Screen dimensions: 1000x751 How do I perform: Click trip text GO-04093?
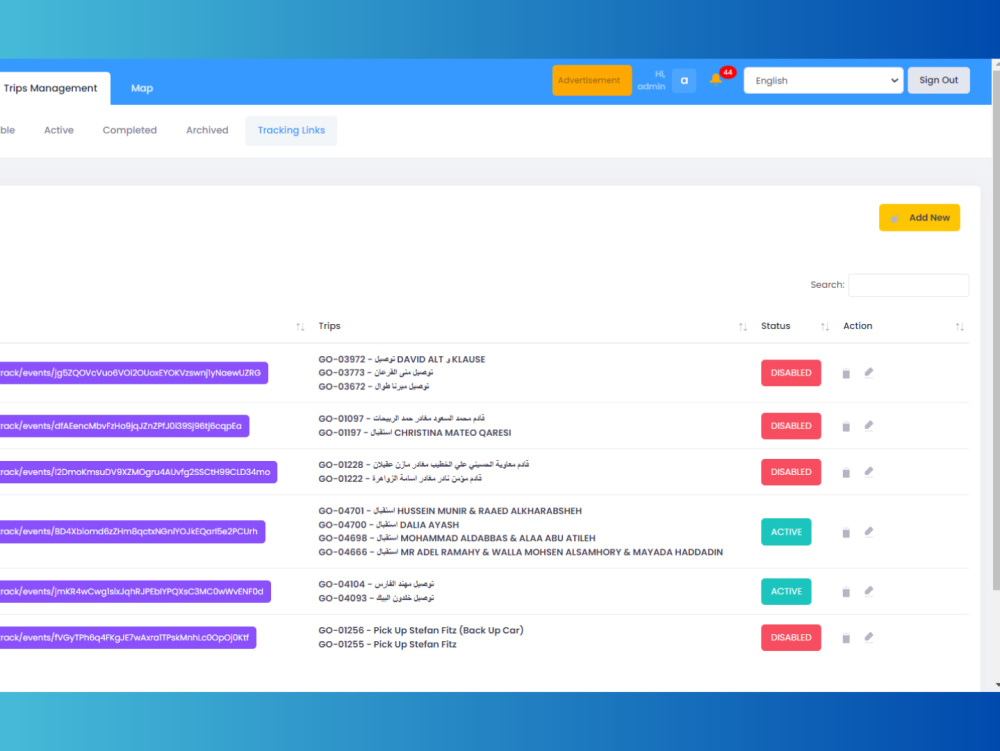point(376,598)
